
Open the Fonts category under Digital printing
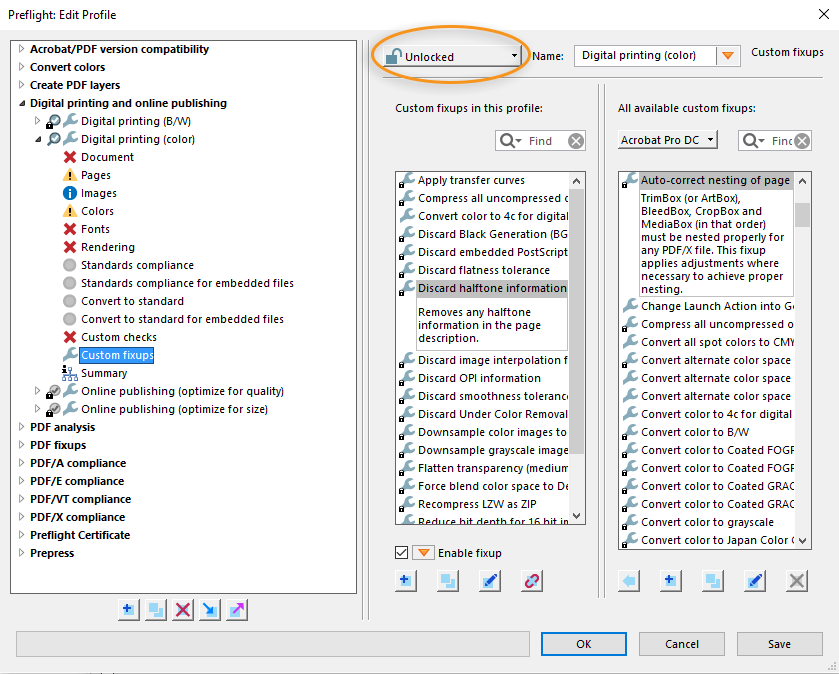(94, 229)
